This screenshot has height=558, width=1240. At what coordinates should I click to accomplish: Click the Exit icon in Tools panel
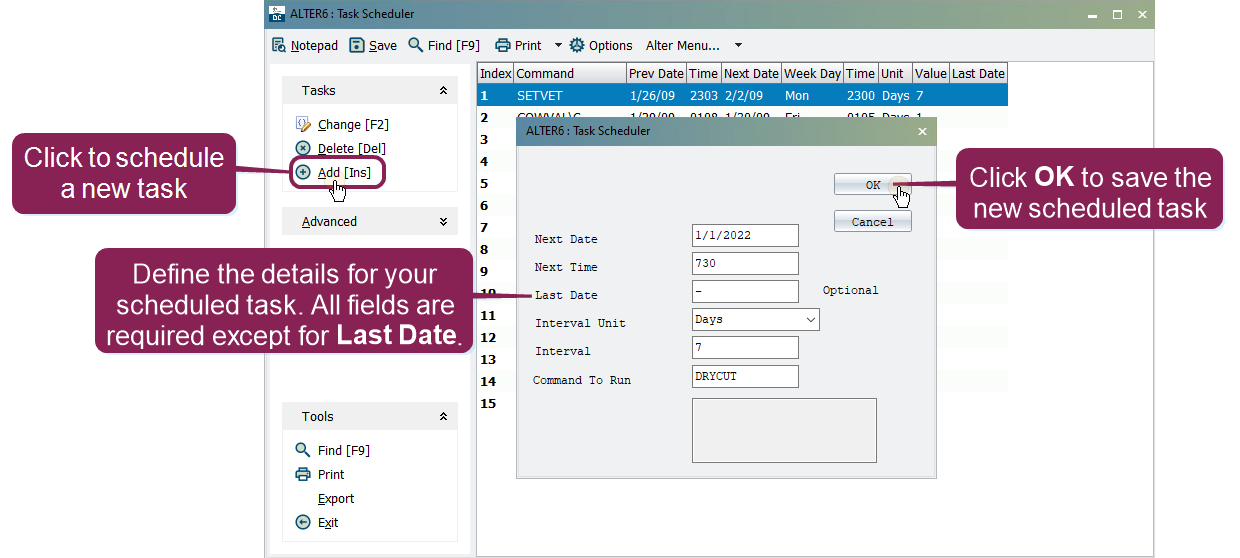(x=304, y=522)
